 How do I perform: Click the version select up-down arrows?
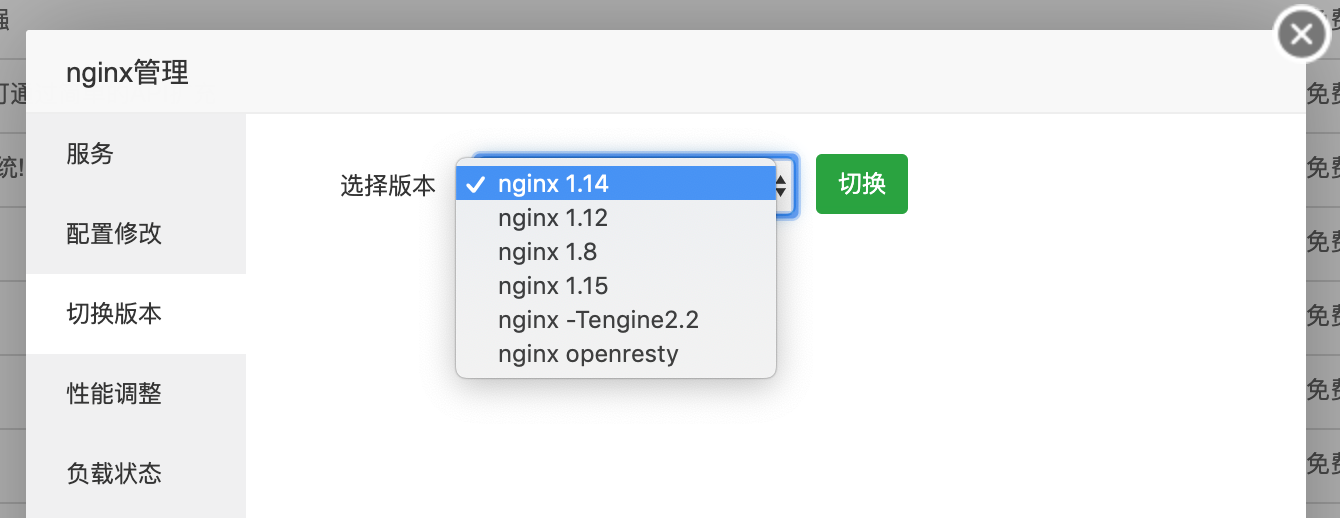784,184
